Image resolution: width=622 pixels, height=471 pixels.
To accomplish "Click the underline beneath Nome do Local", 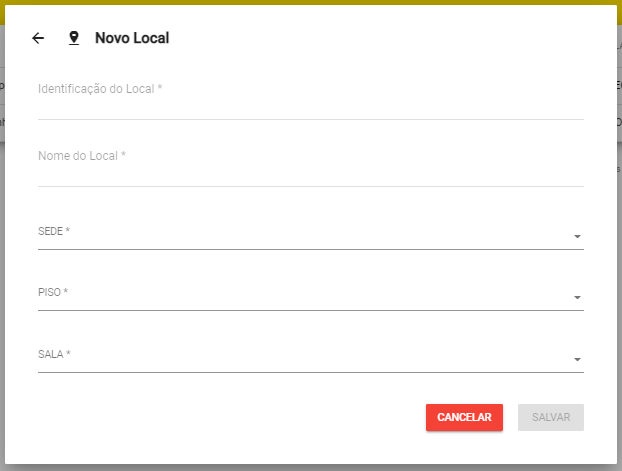I will (x=310, y=186).
